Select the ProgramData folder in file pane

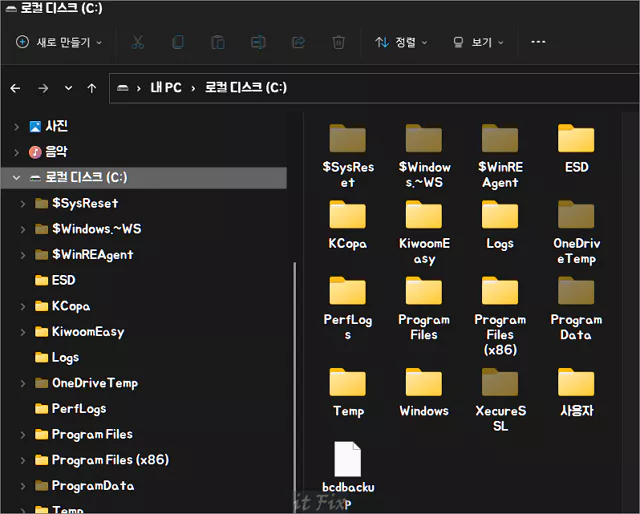click(576, 291)
